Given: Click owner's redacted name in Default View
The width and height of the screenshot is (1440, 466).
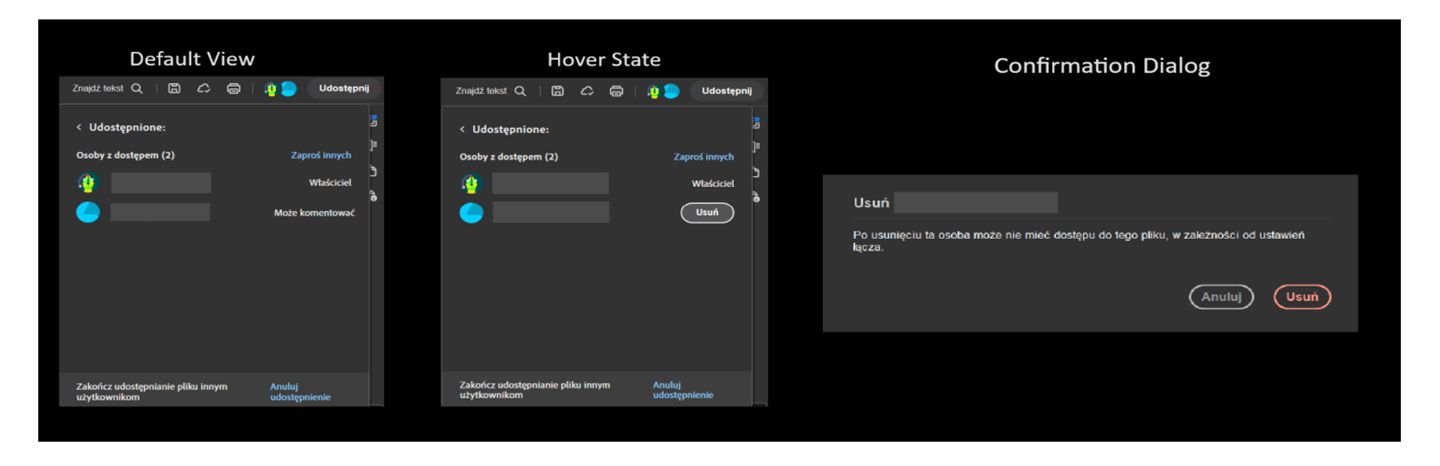Looking at the screenshot, I should click(161, 183).
